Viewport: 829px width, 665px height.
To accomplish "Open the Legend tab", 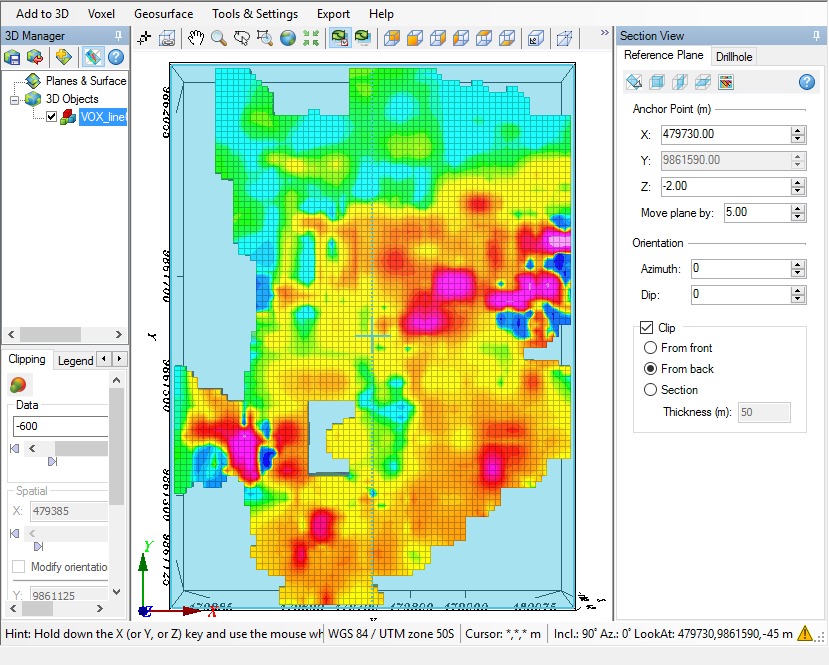I will [75, 360].
